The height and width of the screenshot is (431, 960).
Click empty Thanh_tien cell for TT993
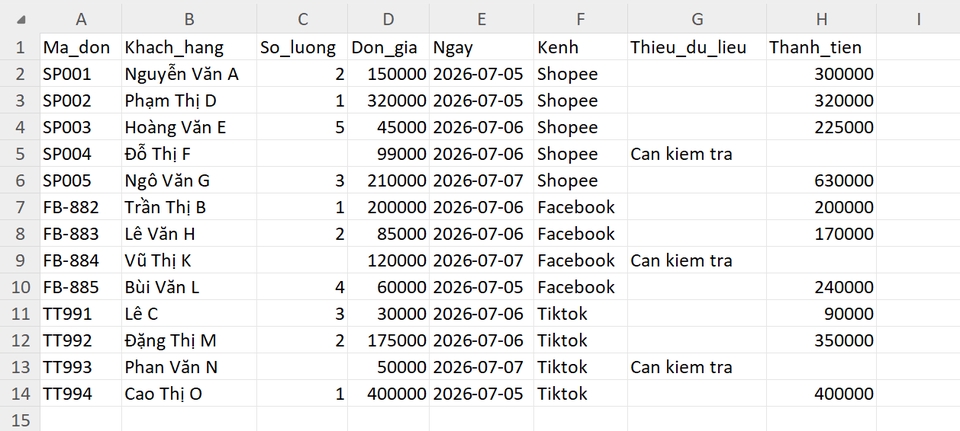coord(821,367)
